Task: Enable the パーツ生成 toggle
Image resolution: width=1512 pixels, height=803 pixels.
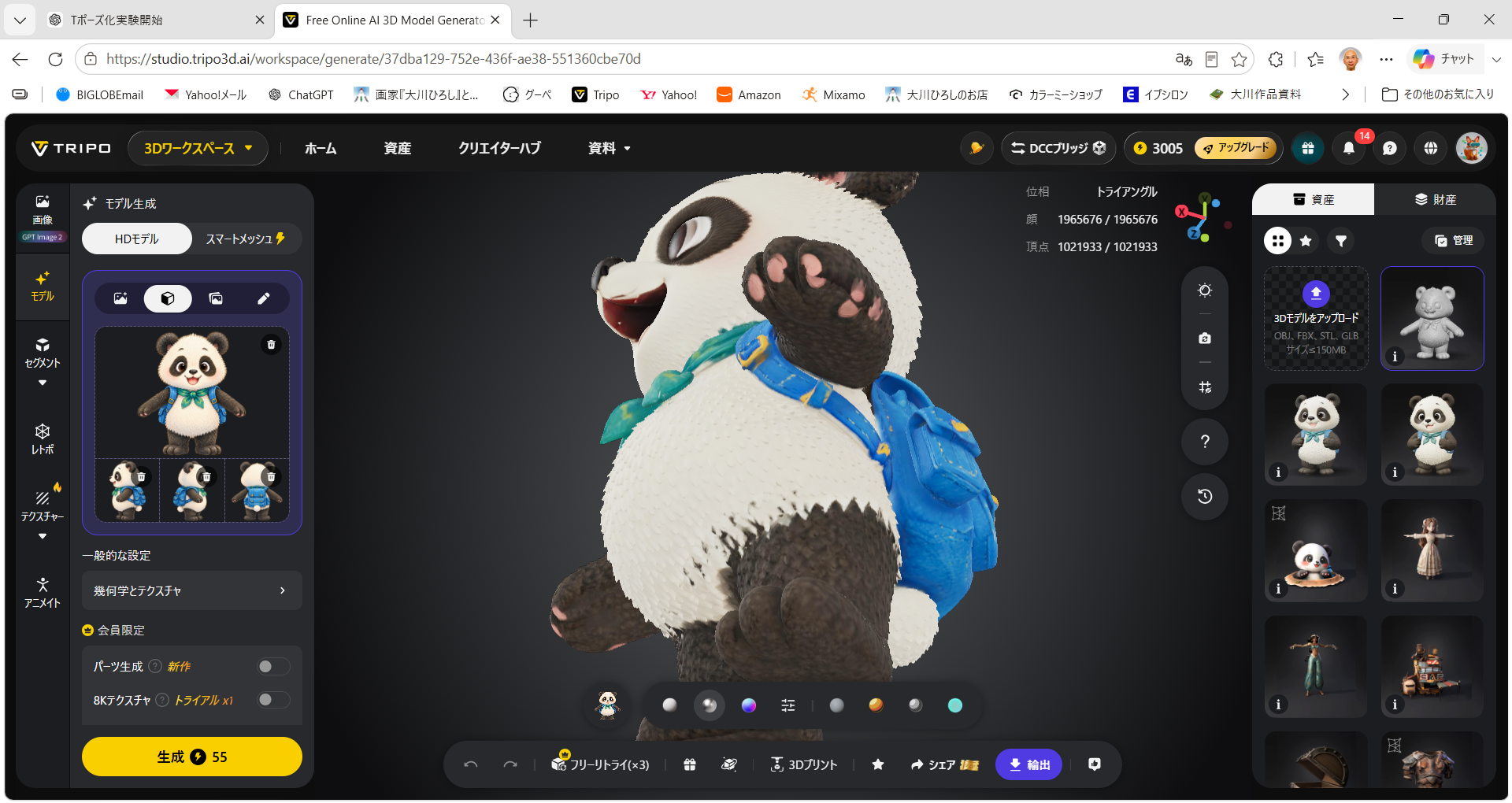Action: coord(273,667)
